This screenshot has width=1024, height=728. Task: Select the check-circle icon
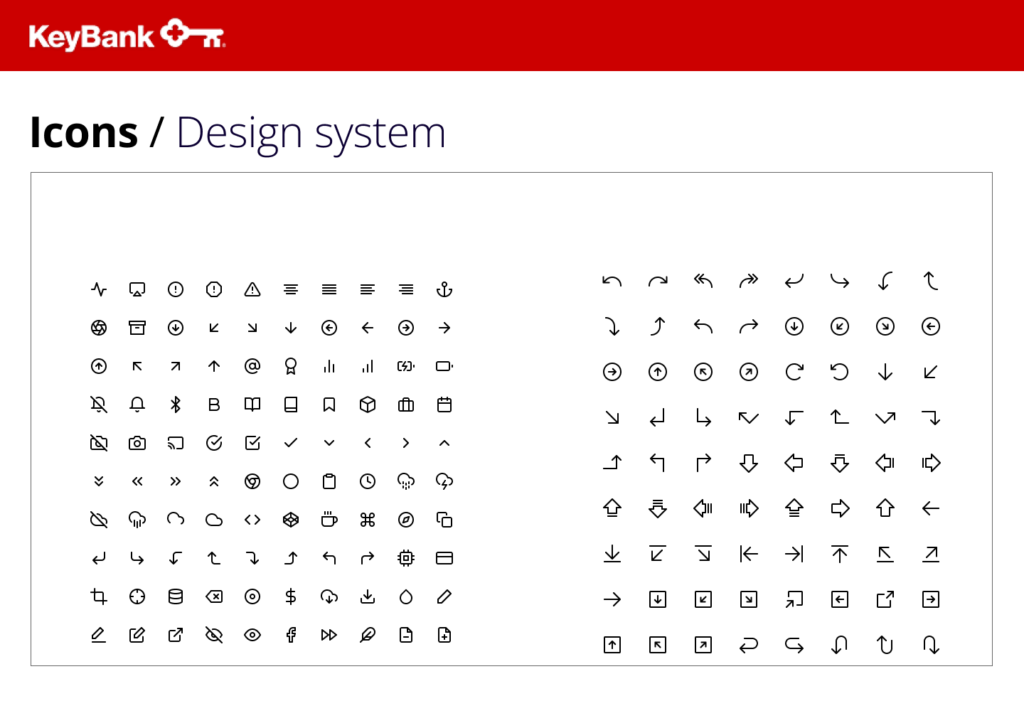tap(214, 443)
